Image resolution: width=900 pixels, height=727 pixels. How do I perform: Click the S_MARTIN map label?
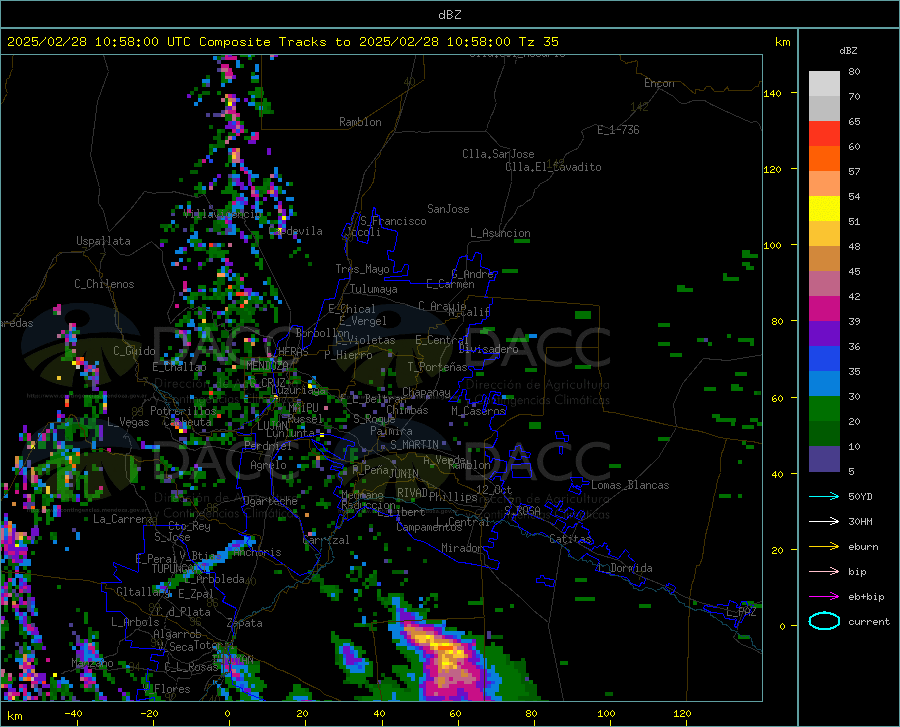tap(414, 445)
